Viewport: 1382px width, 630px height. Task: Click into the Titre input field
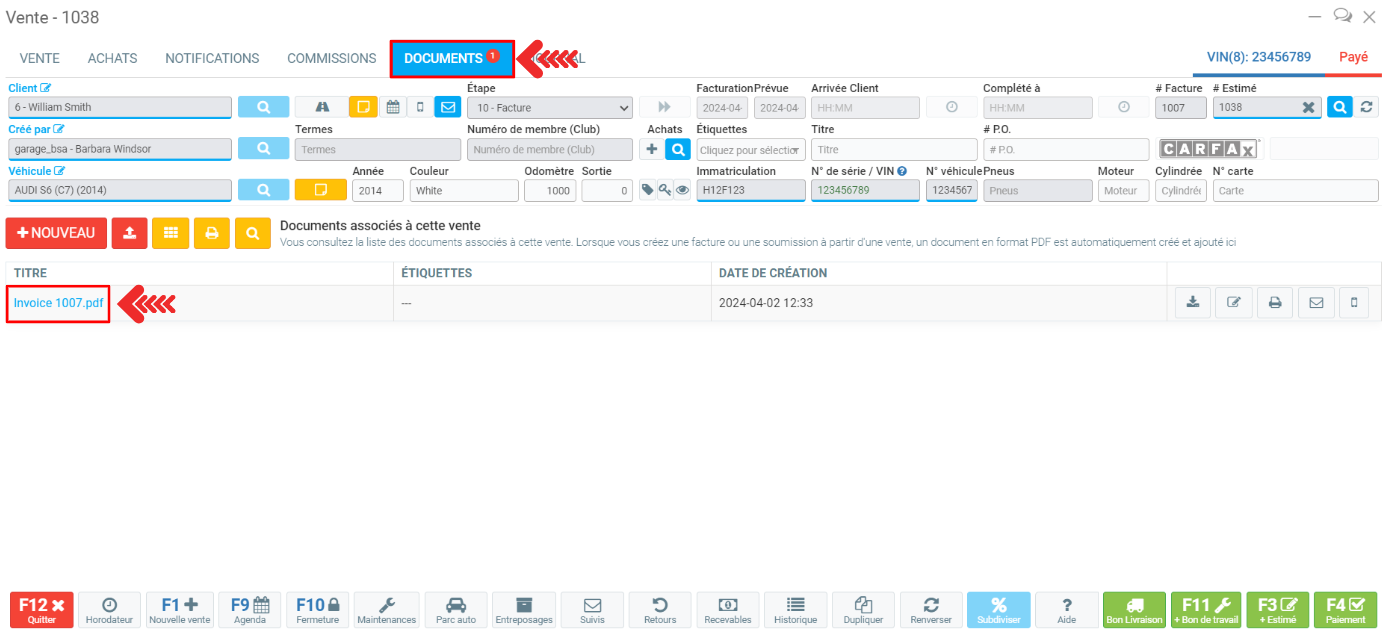point(893,149)
